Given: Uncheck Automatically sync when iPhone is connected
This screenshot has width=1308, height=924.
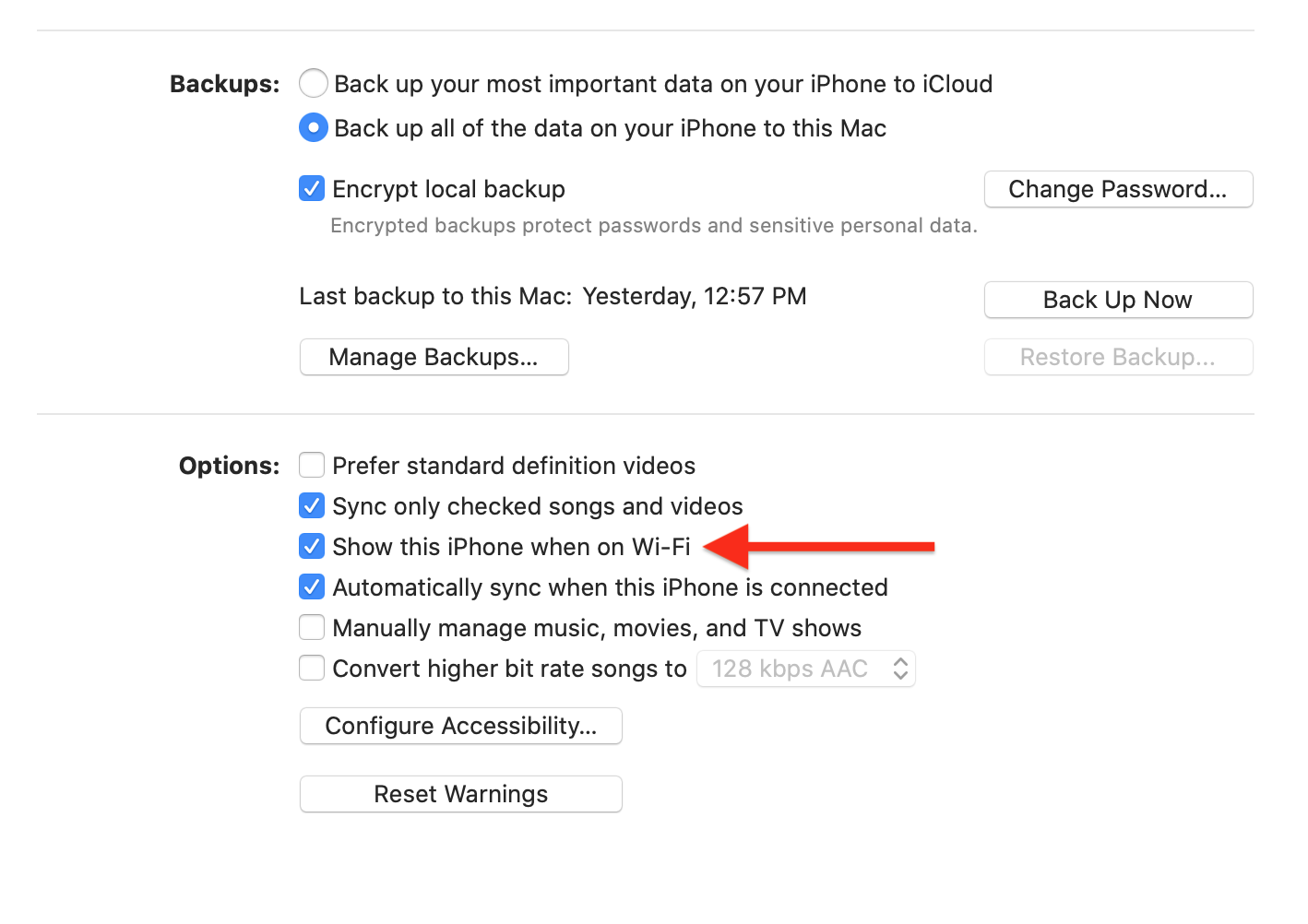Looking at the screenshot, I should (x=312, y=586).
